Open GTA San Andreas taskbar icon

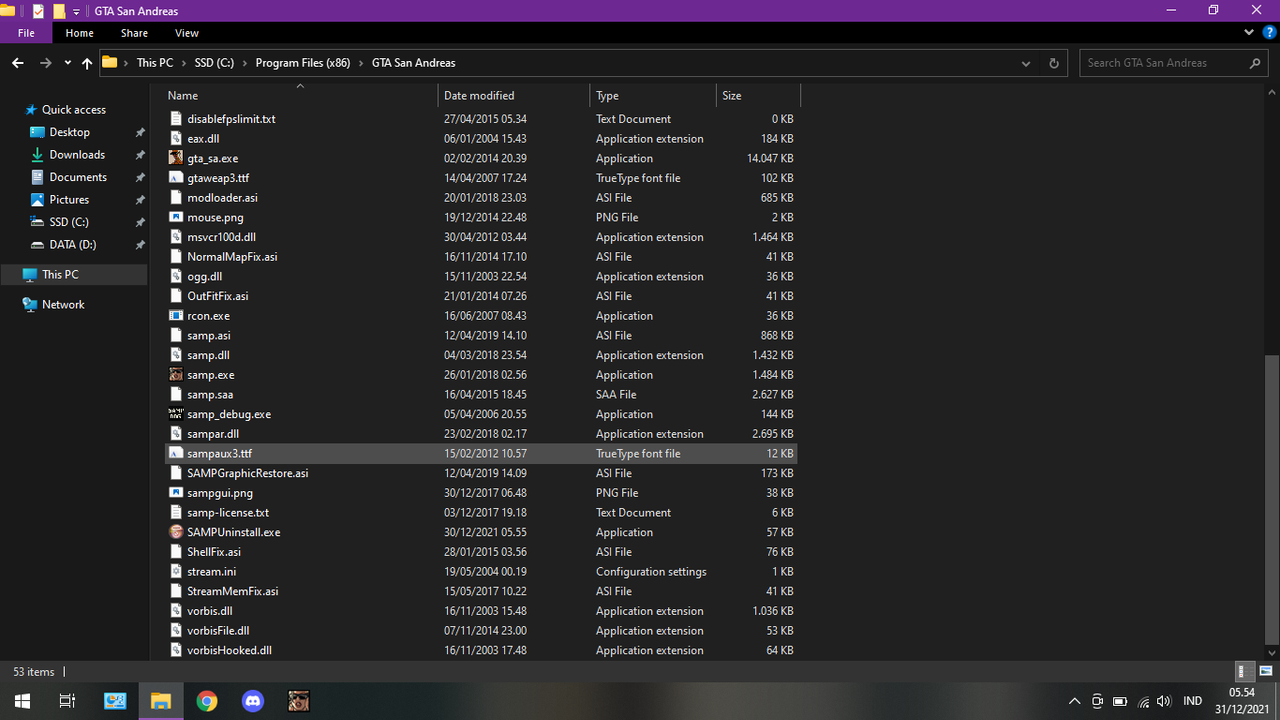coord(299,701)
